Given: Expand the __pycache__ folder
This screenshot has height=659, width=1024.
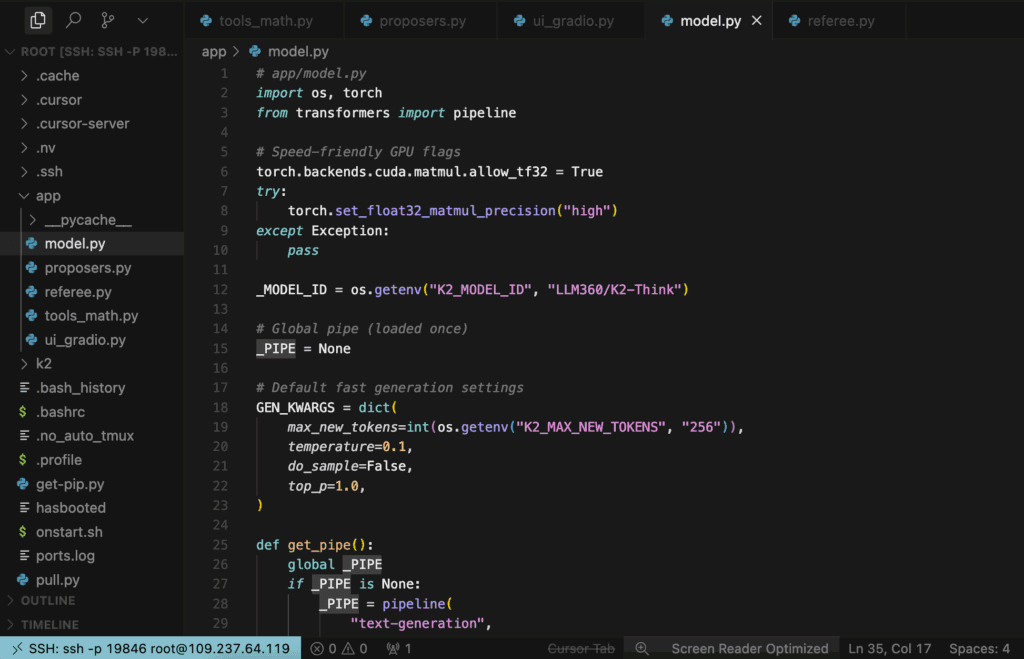Looking at the screenshot, I should click(x=87, y=220).
